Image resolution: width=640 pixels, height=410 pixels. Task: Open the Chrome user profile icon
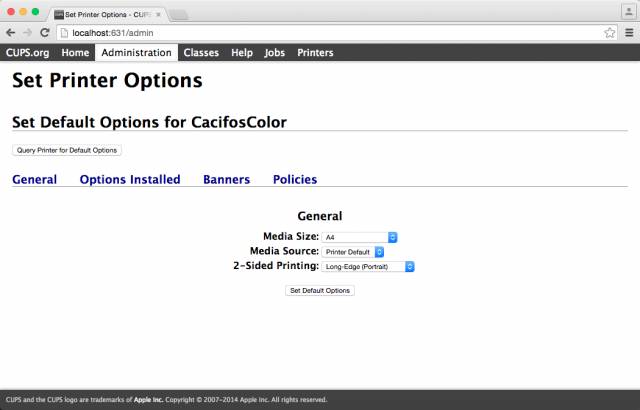629,11
